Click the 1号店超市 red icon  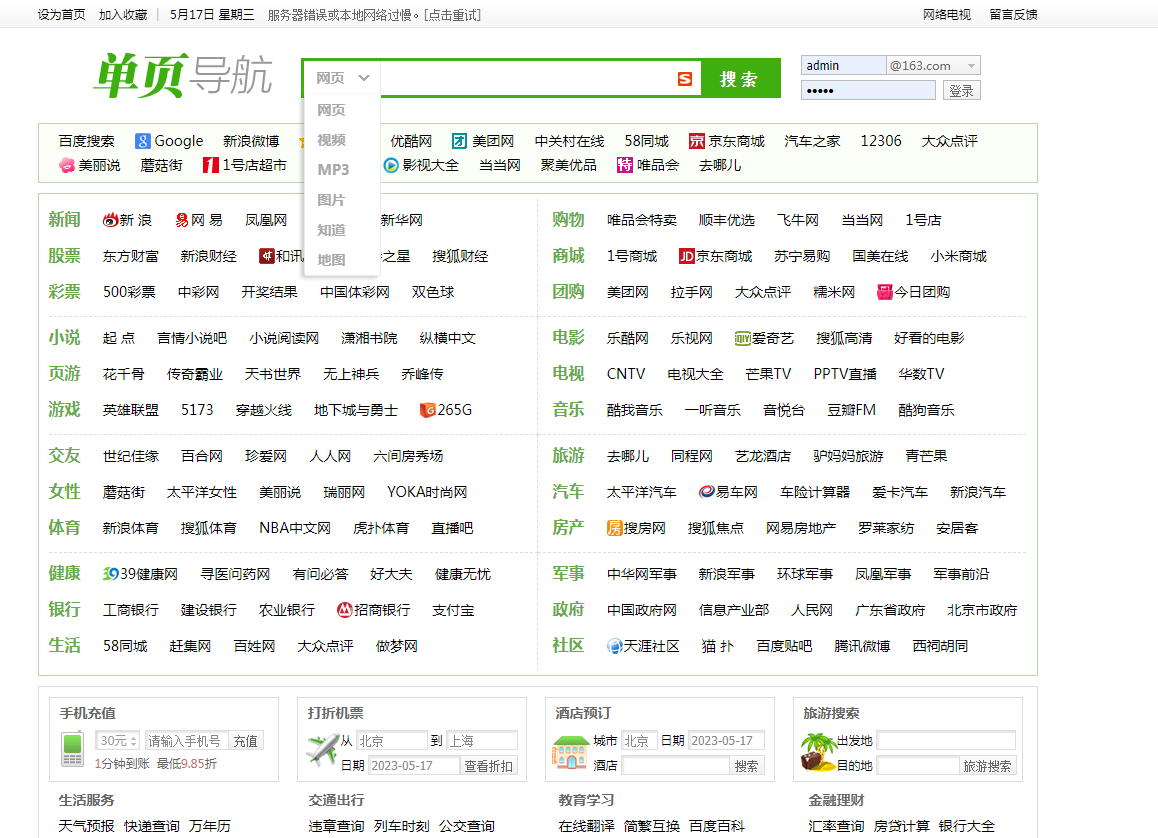click(210, 165)
